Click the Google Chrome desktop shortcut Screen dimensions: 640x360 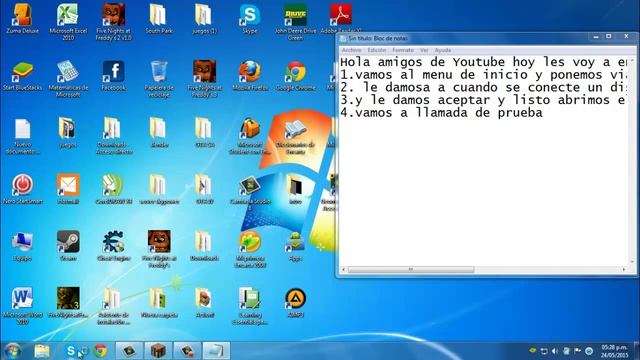coord(295,76)
